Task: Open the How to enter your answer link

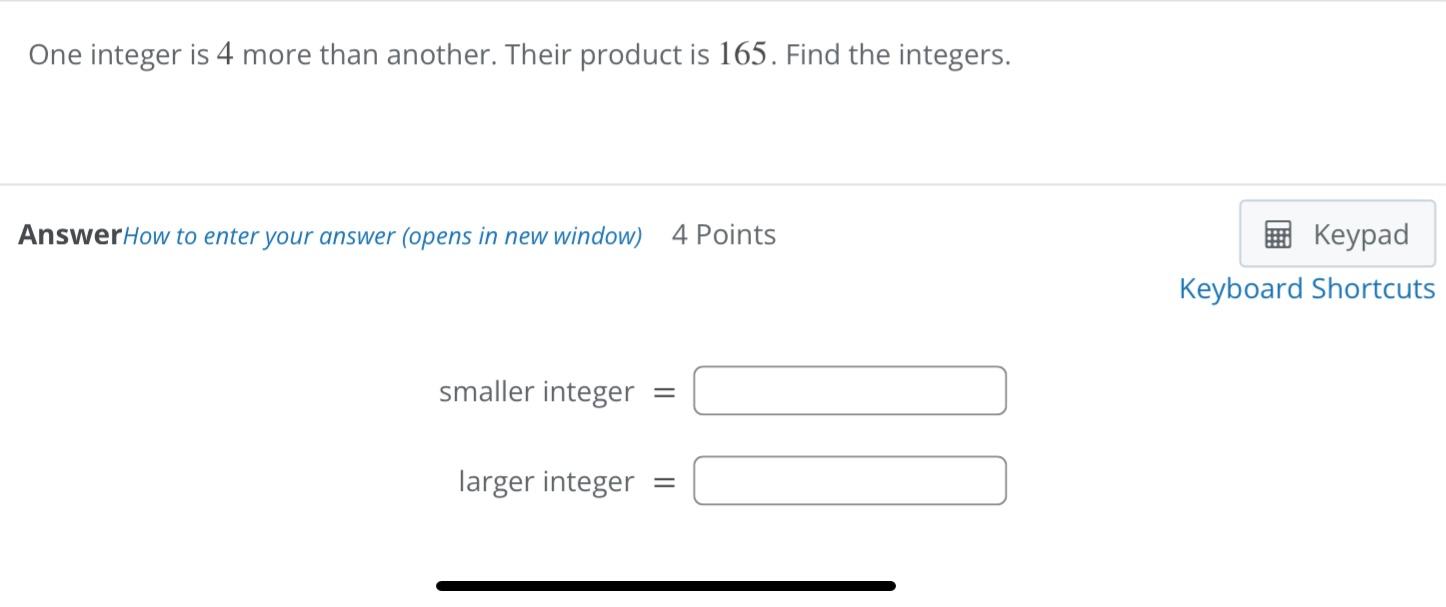Action: click(x=385, y=235)
